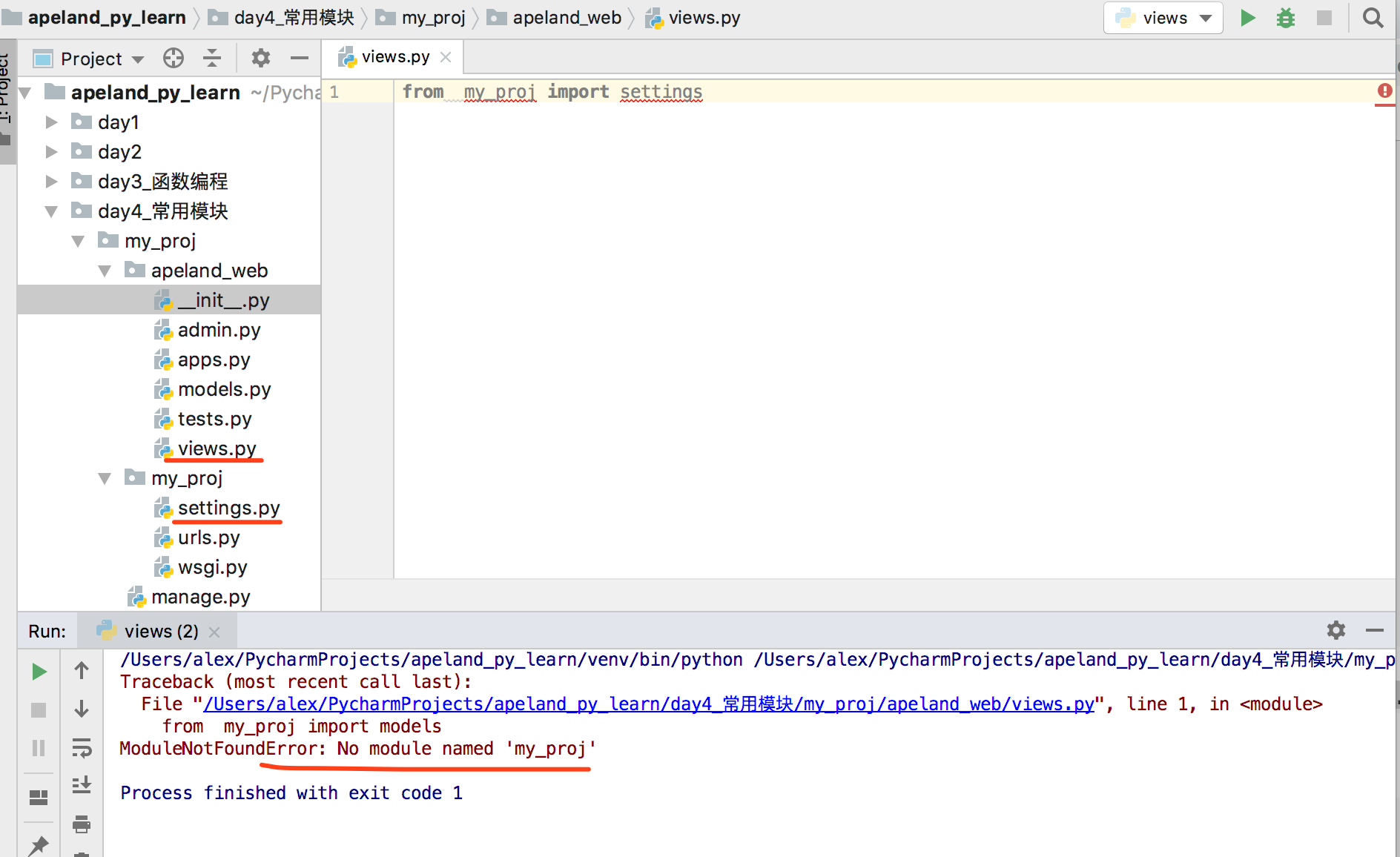1400x857 pixels.
Task: Click the up arrow in the Run panel
Action: (x=82, y=670)
